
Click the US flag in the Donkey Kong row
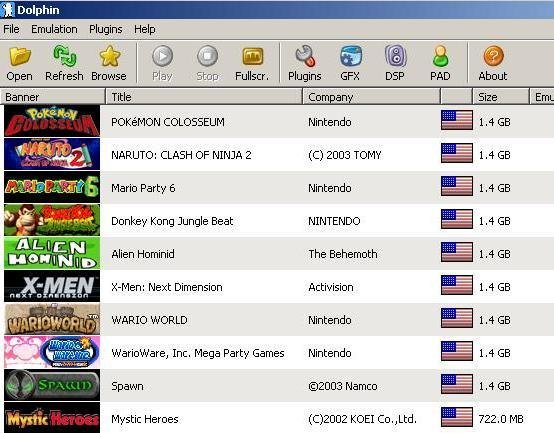(x=457, y=219)
